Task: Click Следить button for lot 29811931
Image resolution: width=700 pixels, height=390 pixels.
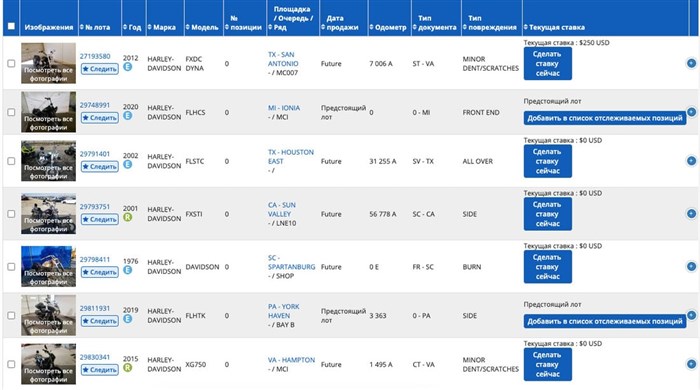Action: pos(100,320)
